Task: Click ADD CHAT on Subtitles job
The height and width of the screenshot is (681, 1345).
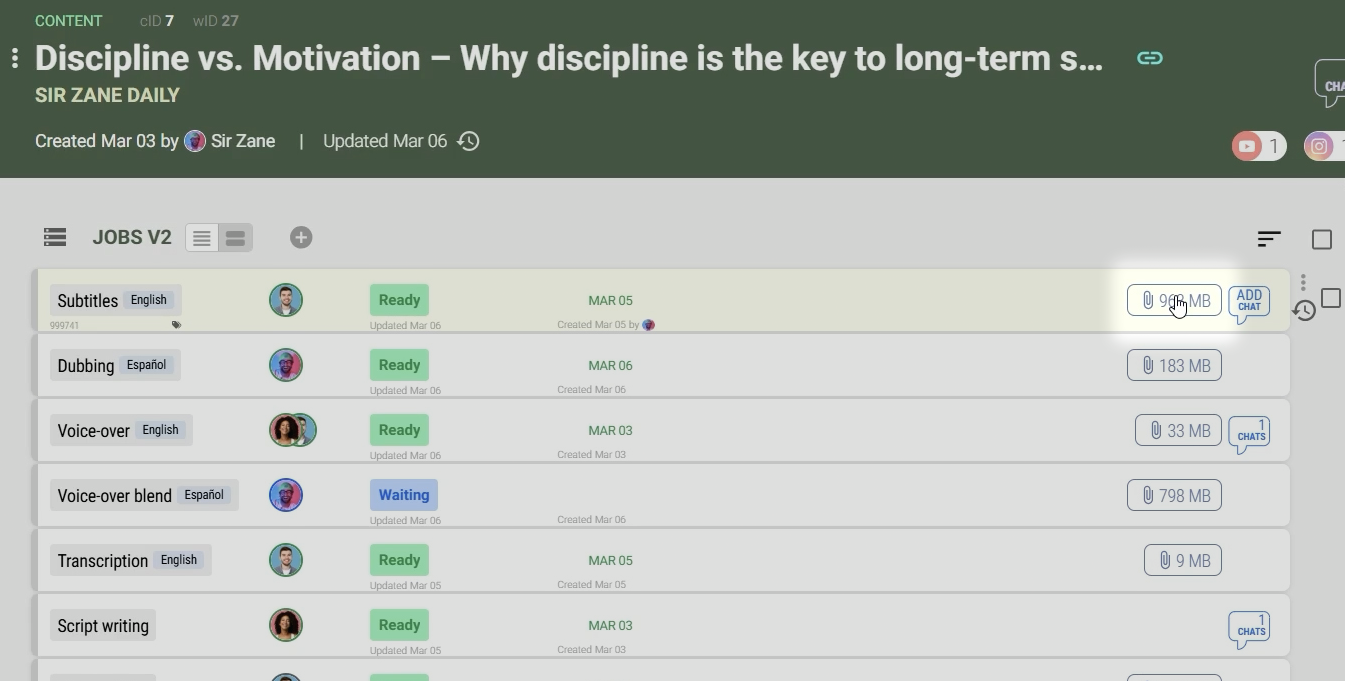Action: [x=1249, y=301]
